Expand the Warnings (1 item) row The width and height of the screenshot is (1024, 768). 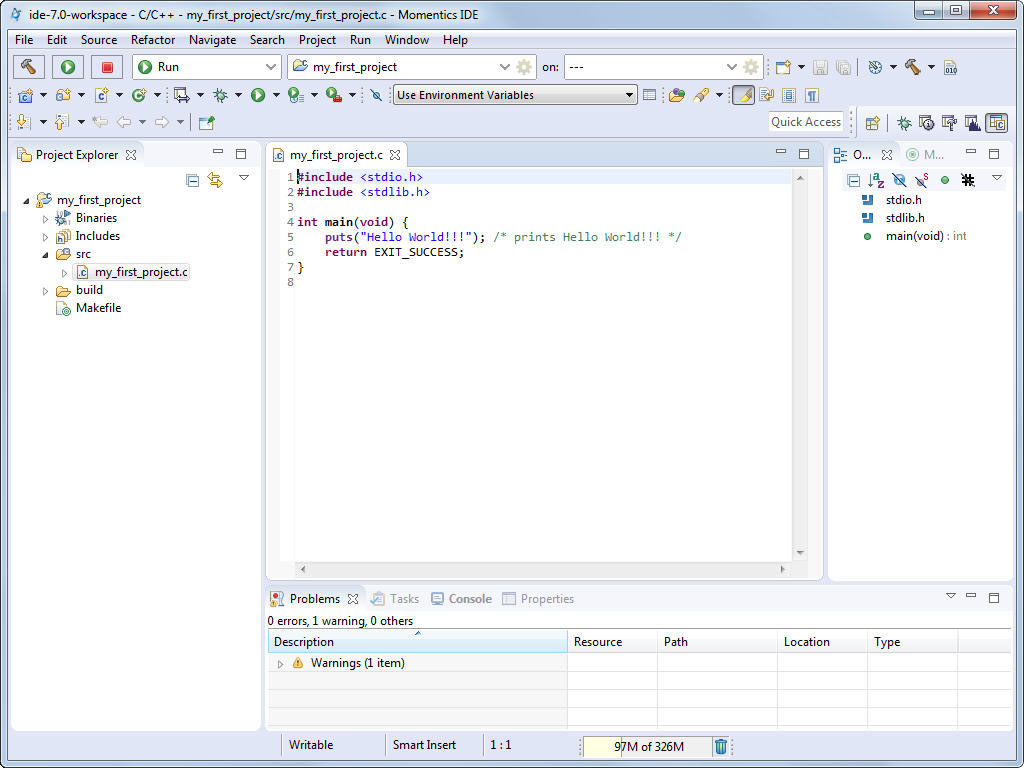(x=280, y=664)
